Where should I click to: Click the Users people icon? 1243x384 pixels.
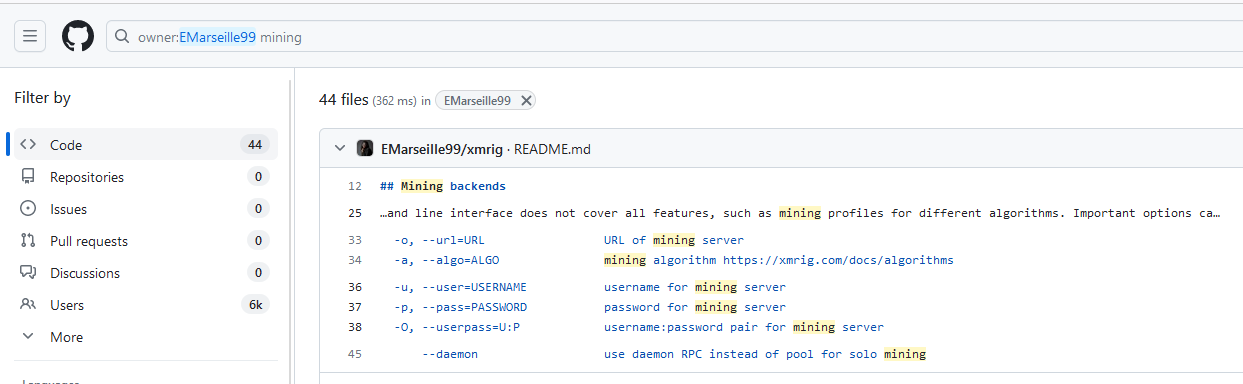coord(28,305)
